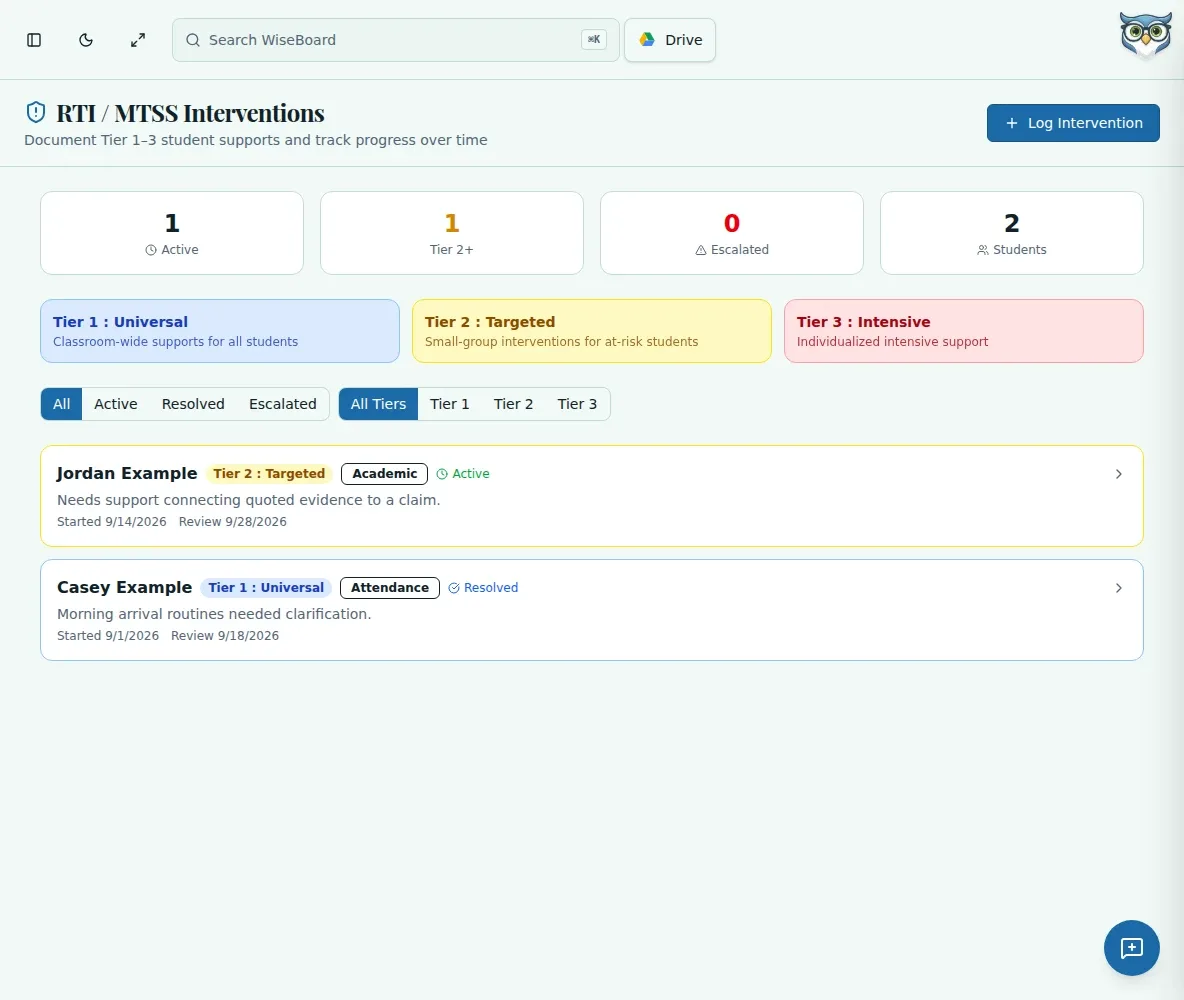Click the Active count stat card
1184x1000 pixels.
pos(172,233)
